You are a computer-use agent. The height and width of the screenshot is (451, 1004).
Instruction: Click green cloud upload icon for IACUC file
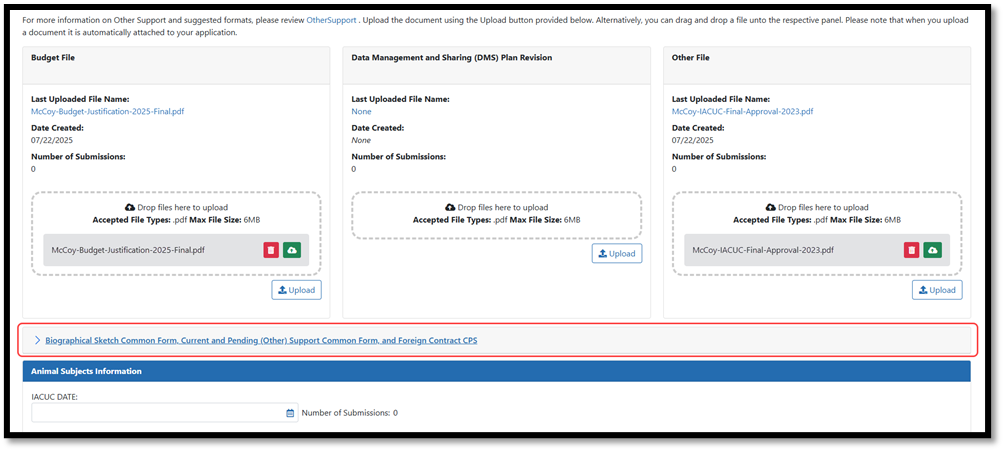coord(931,250)
